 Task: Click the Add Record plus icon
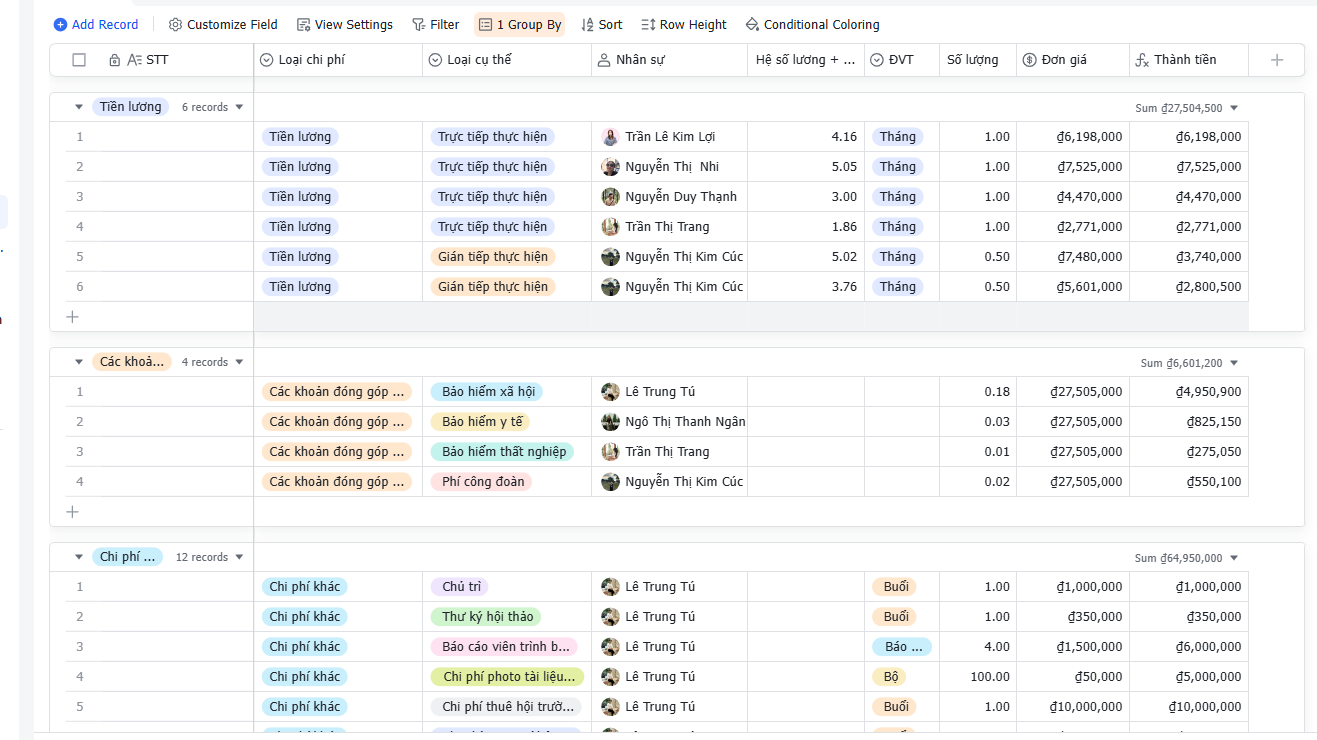(x=60, y=24)
